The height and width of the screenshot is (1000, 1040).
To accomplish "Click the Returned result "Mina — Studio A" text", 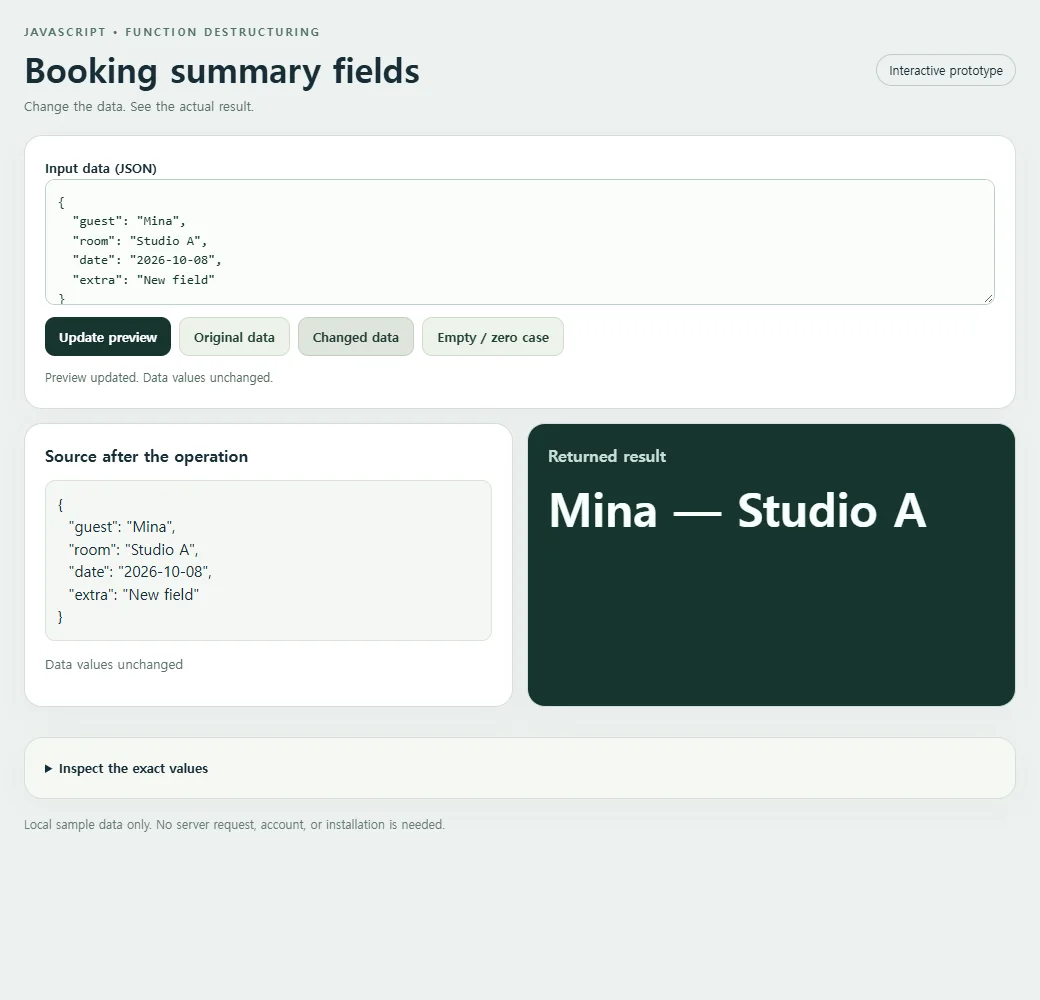I will (x=737, y=511).
